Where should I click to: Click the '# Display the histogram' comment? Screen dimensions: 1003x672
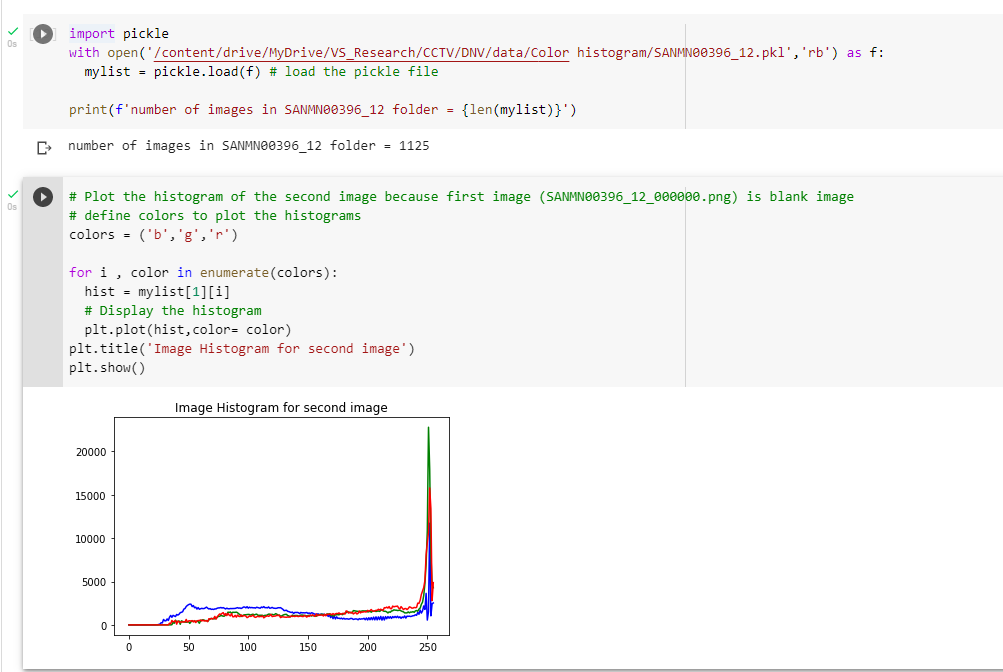pyautogui.click(x=173, y=311)
